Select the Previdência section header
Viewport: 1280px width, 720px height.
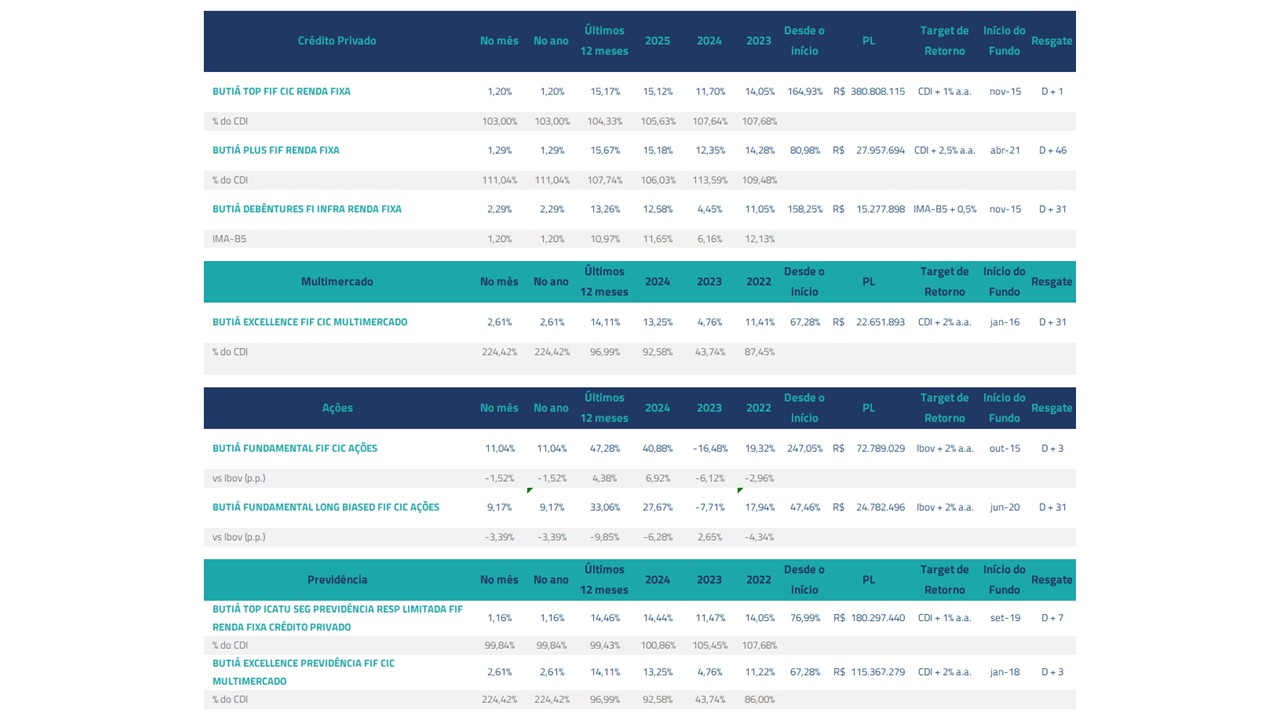coord(337,580)
